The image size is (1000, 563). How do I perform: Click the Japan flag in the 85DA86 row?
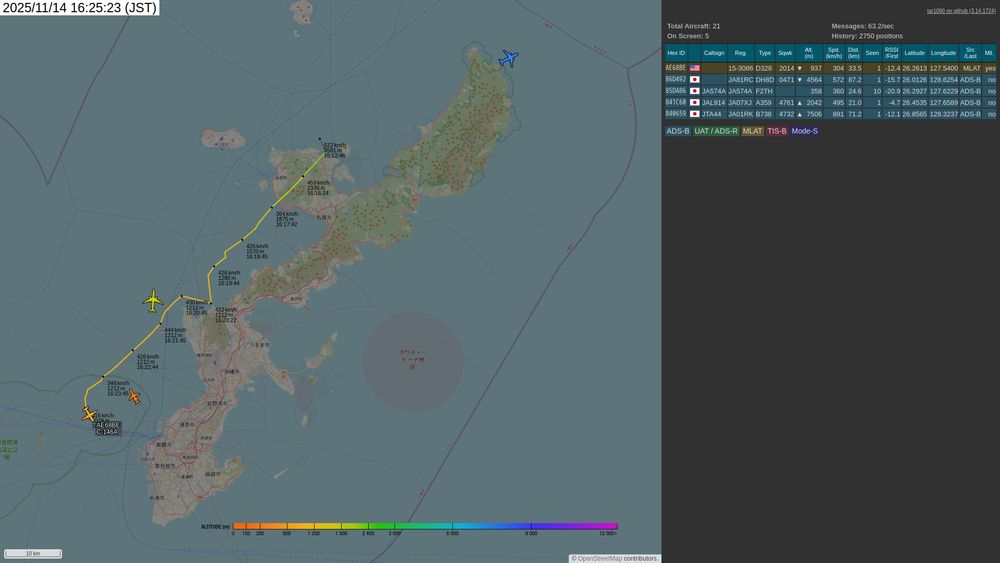695,91
